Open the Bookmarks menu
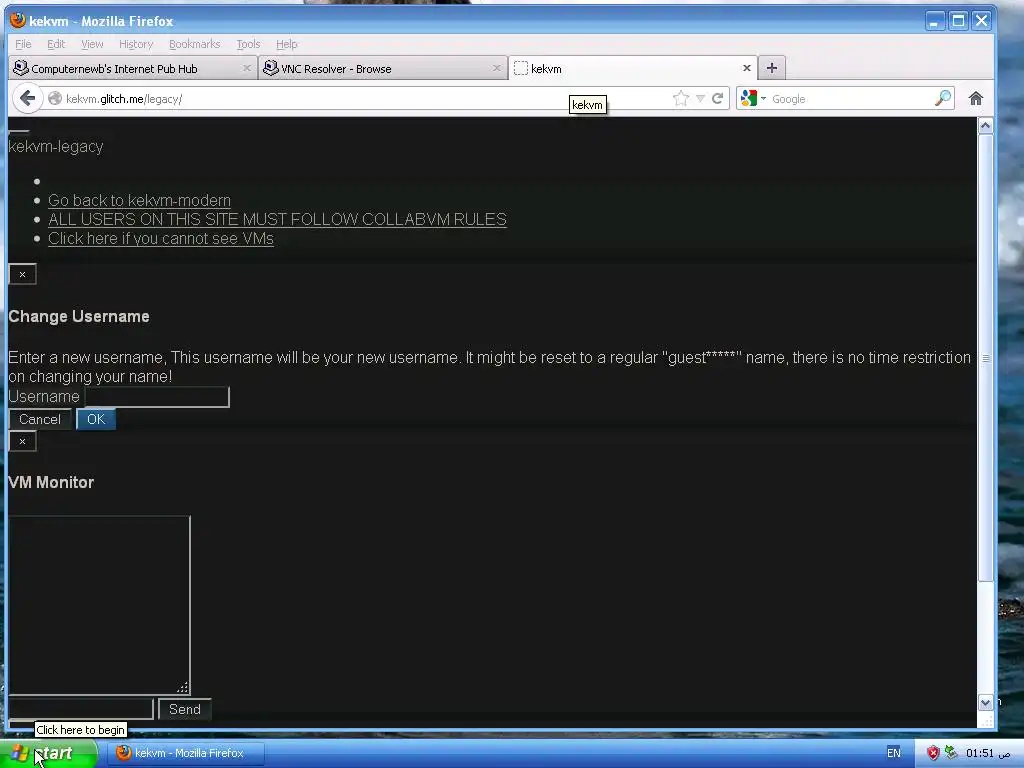The height and width of the screenshot is (768, 1024). pyautogui.click(x=195, y=44)
